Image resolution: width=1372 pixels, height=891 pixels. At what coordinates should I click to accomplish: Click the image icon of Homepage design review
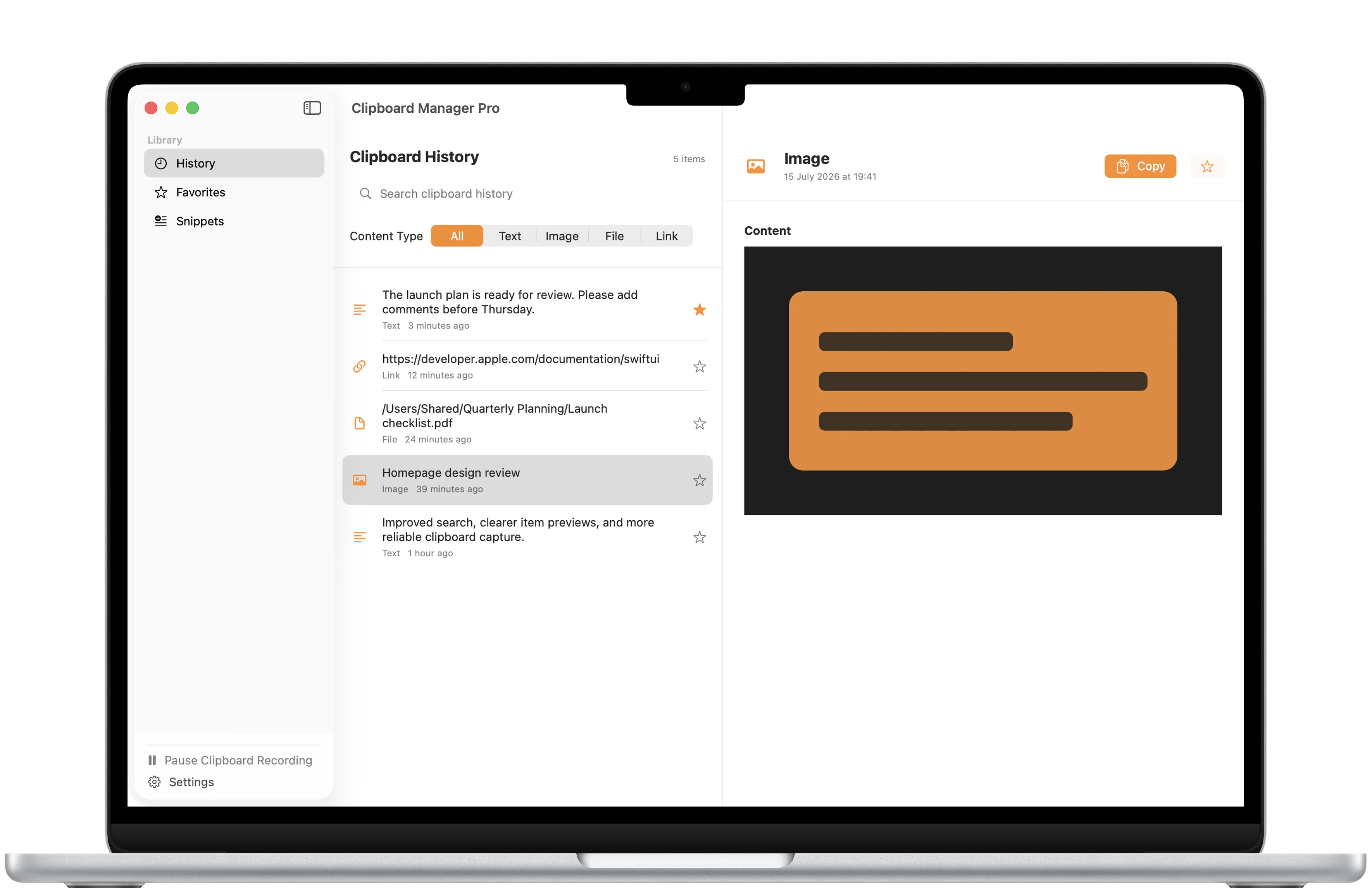tap(359, 480)
